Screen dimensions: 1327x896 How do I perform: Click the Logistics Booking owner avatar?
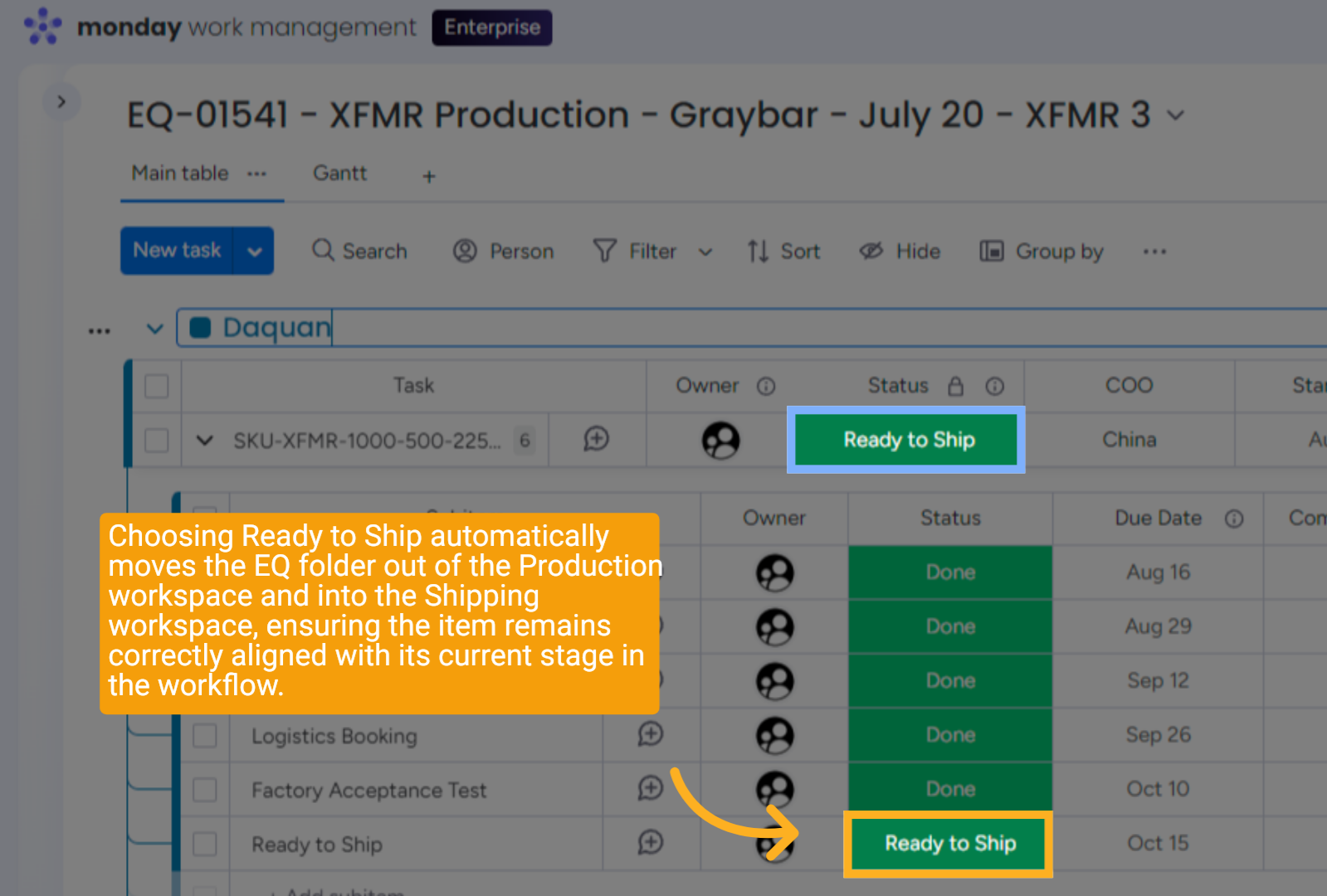click(x=774, y=735)
